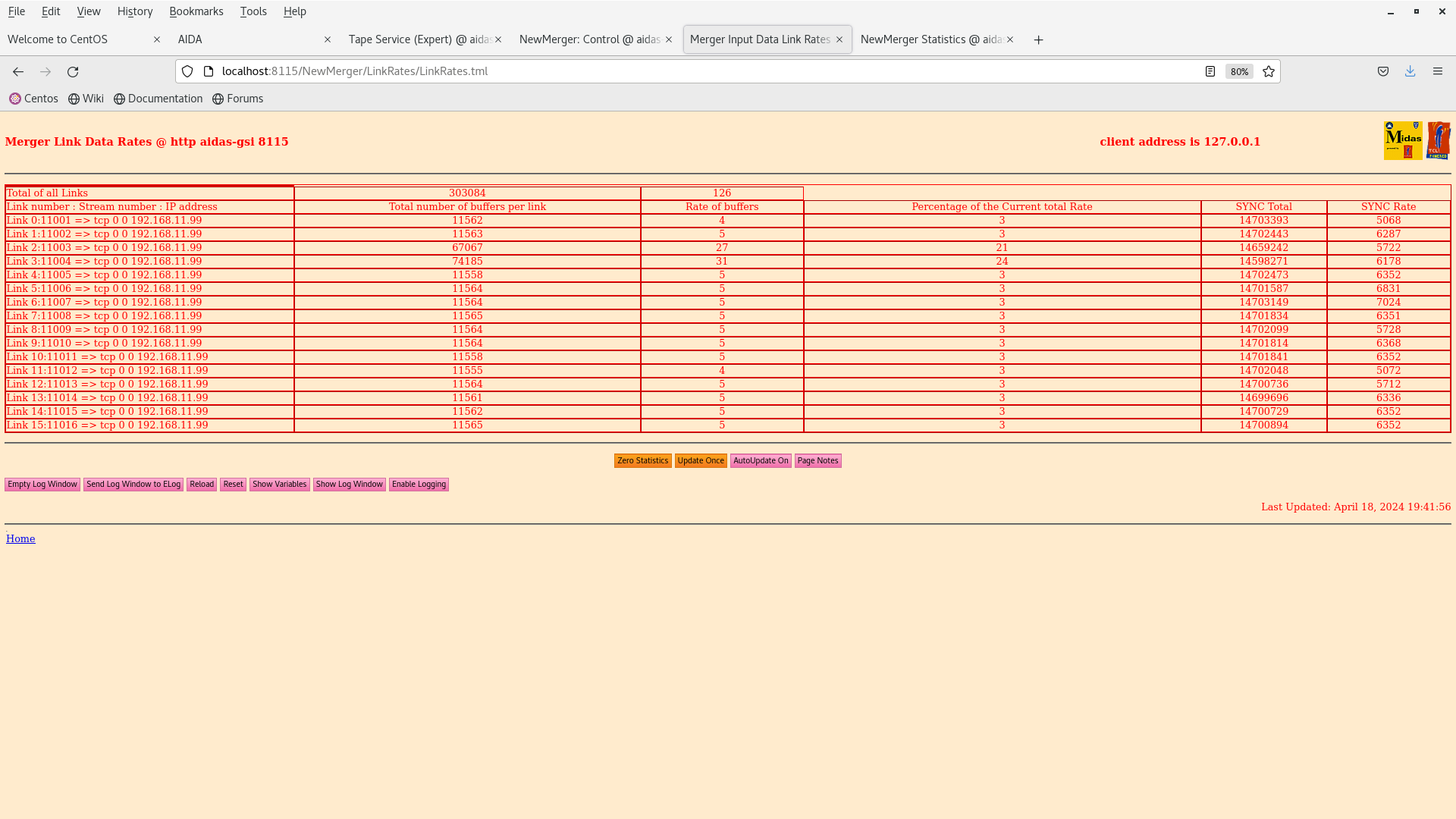Click the TCL logo icon

point(1438,140)
